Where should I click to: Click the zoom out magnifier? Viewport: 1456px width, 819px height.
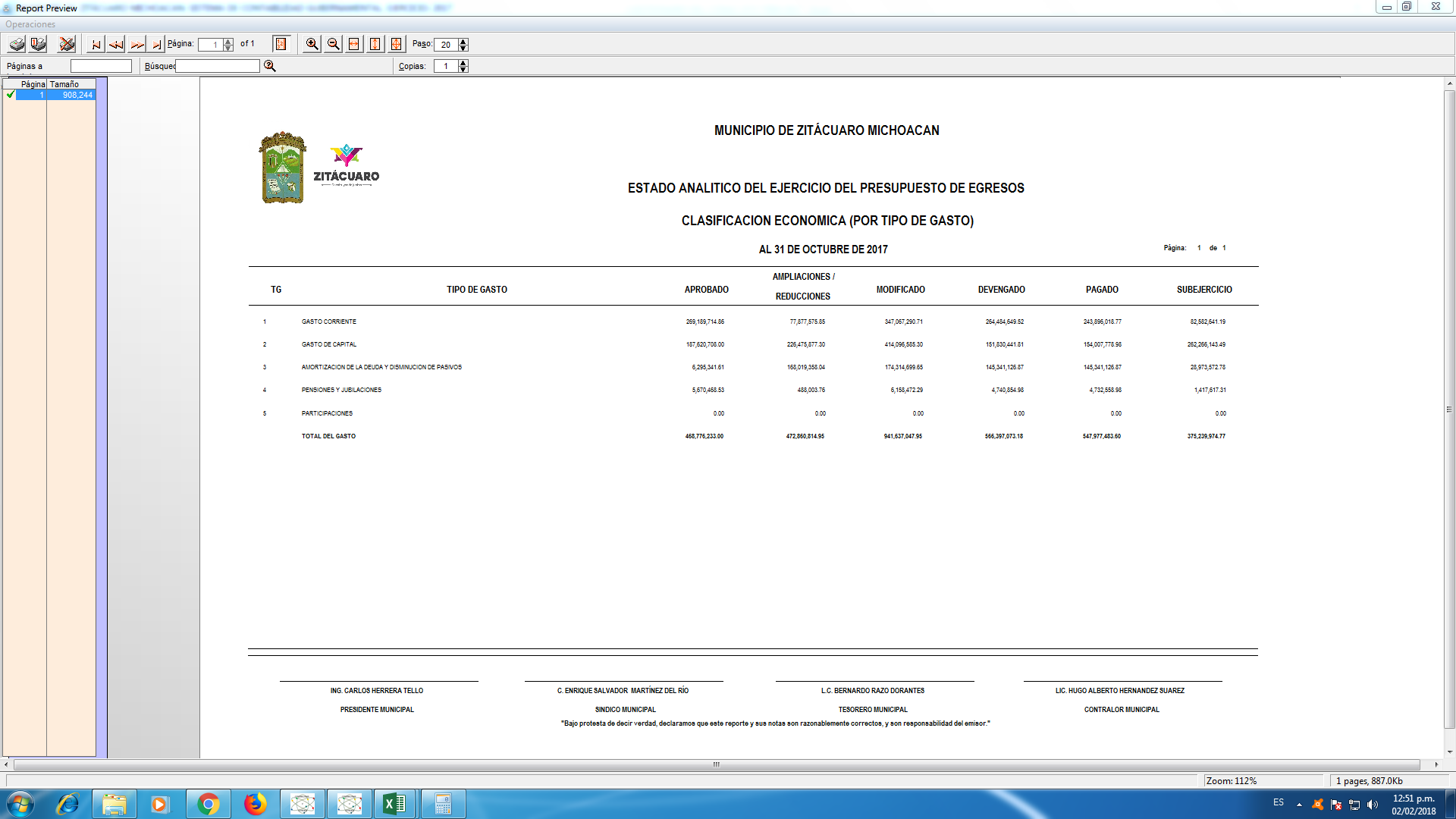click(333, 44)
